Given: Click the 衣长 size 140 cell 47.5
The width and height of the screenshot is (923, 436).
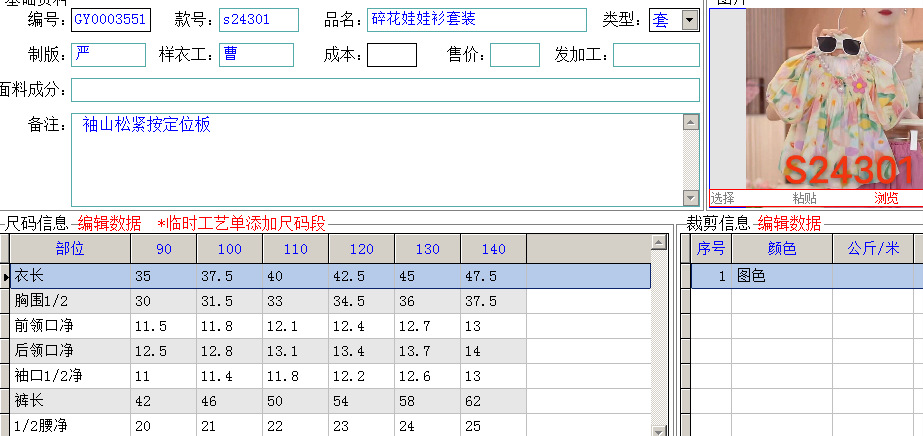Looking at the screenshot, I should point(493,276).
